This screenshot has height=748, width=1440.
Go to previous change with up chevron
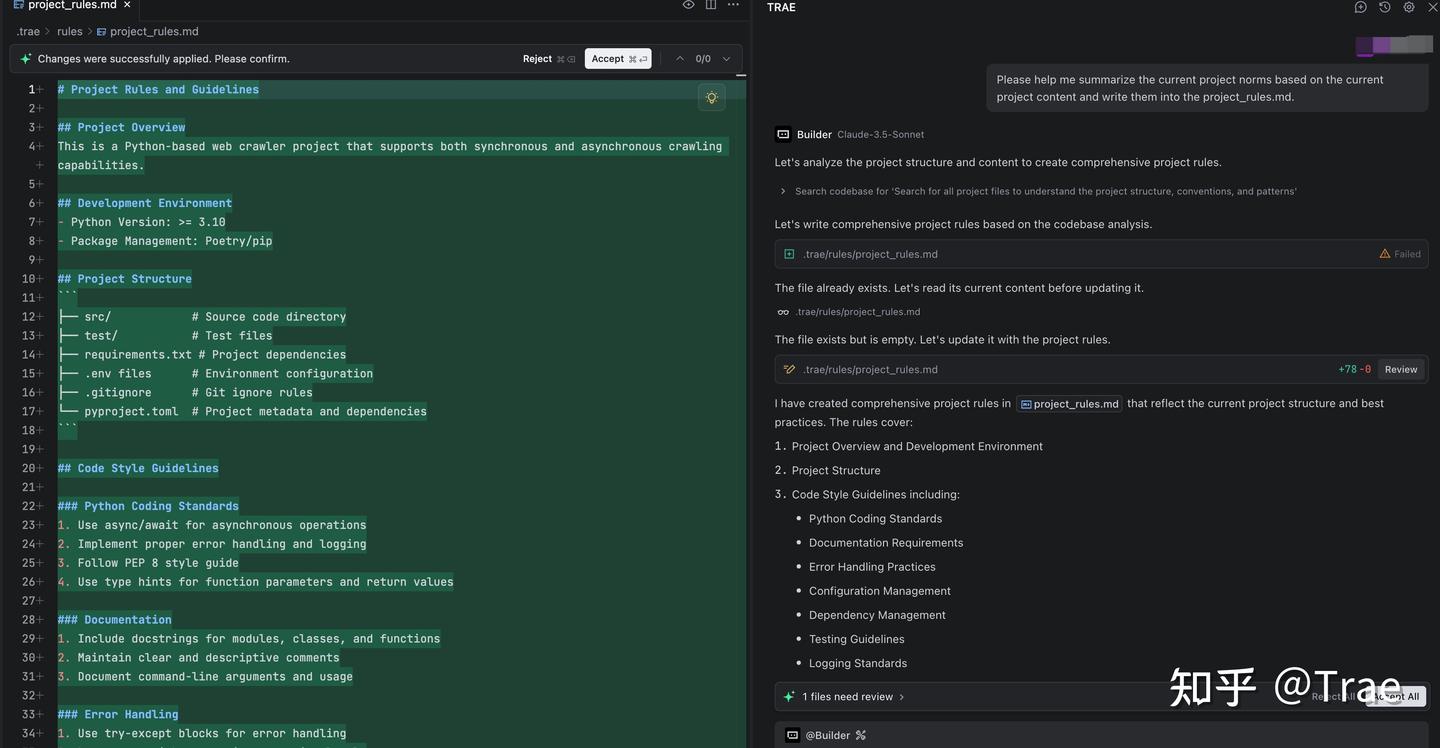680,59
